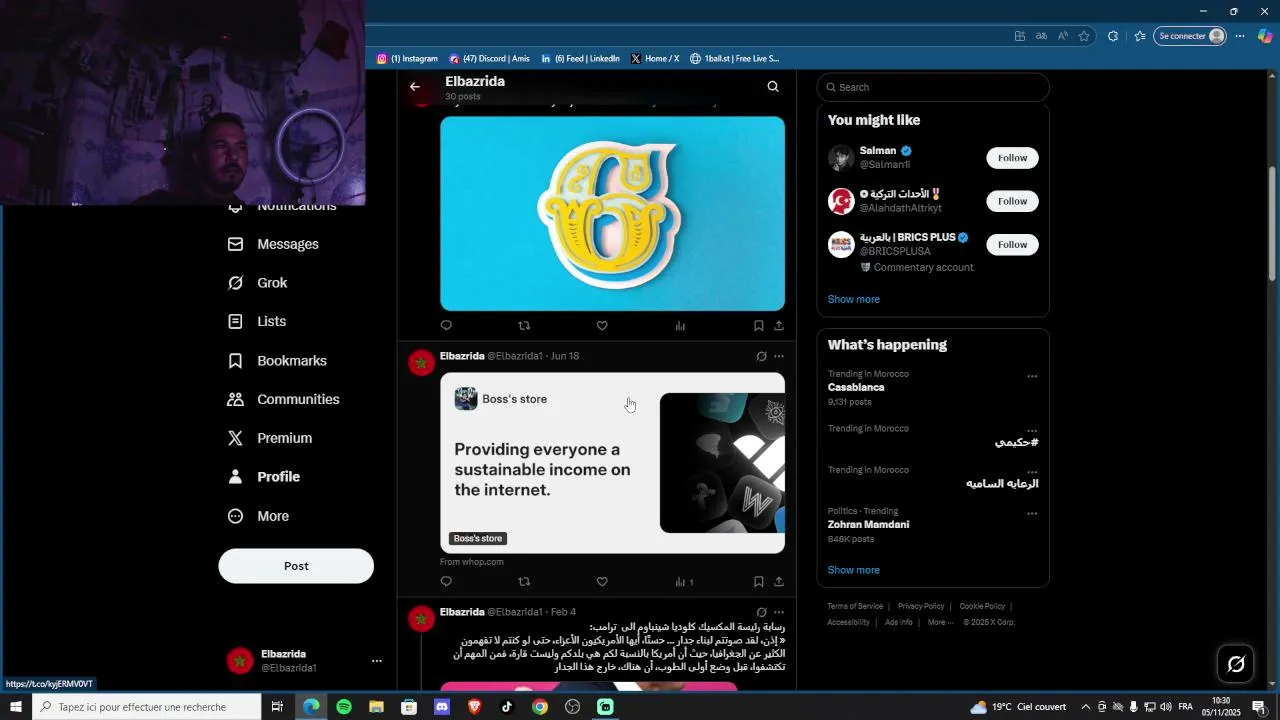The height and width of the screenshot is (720, 1280).
Task: Open options for the Casablanca trend
Action: [1032, 377]
